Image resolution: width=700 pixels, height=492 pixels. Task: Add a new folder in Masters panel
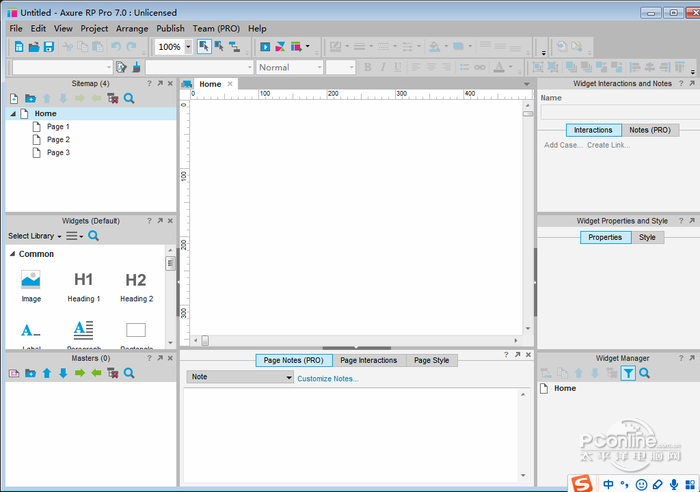coord(30,373)
